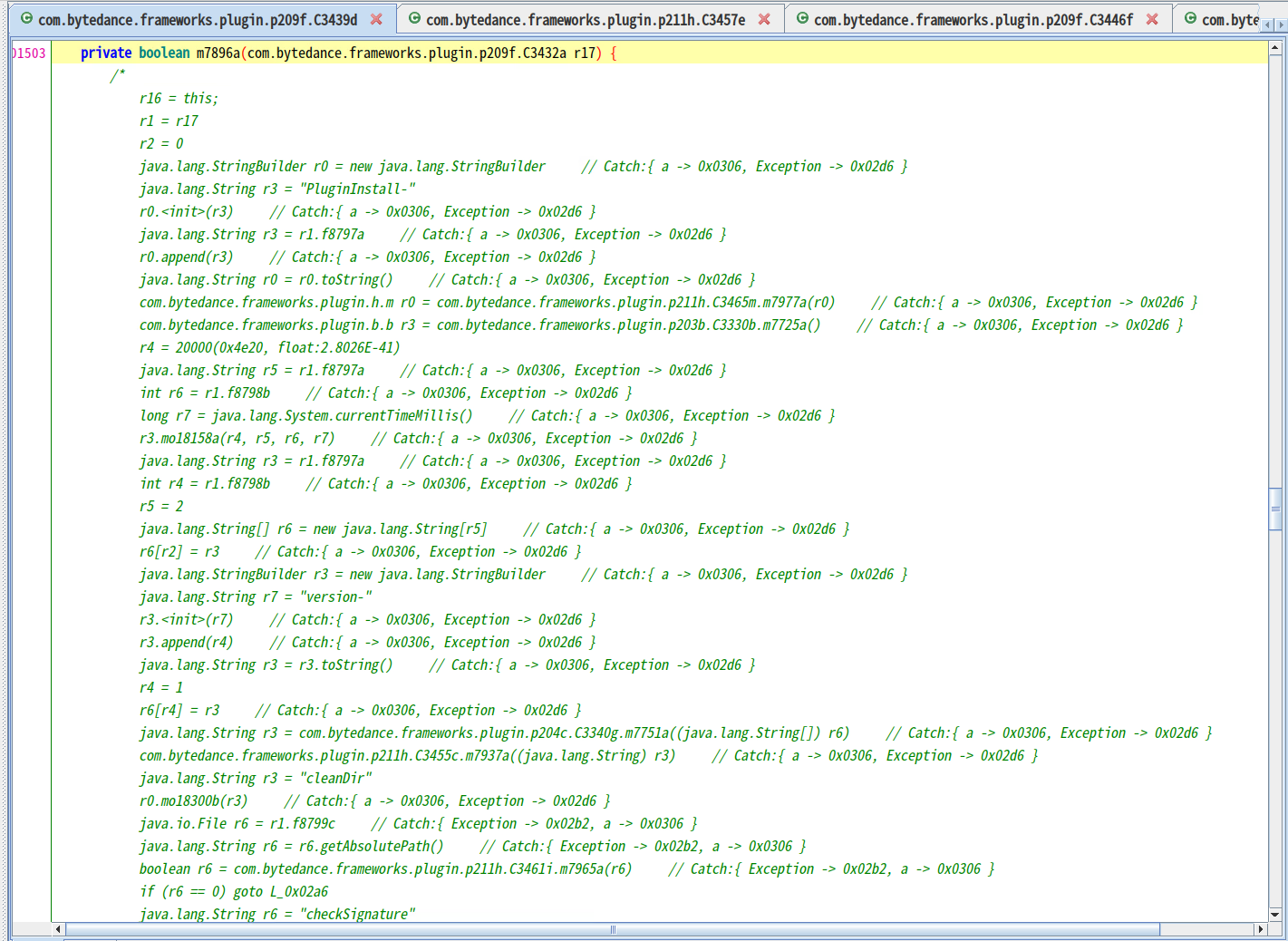Click line number 1503 in the gutter

pos(29,53)
